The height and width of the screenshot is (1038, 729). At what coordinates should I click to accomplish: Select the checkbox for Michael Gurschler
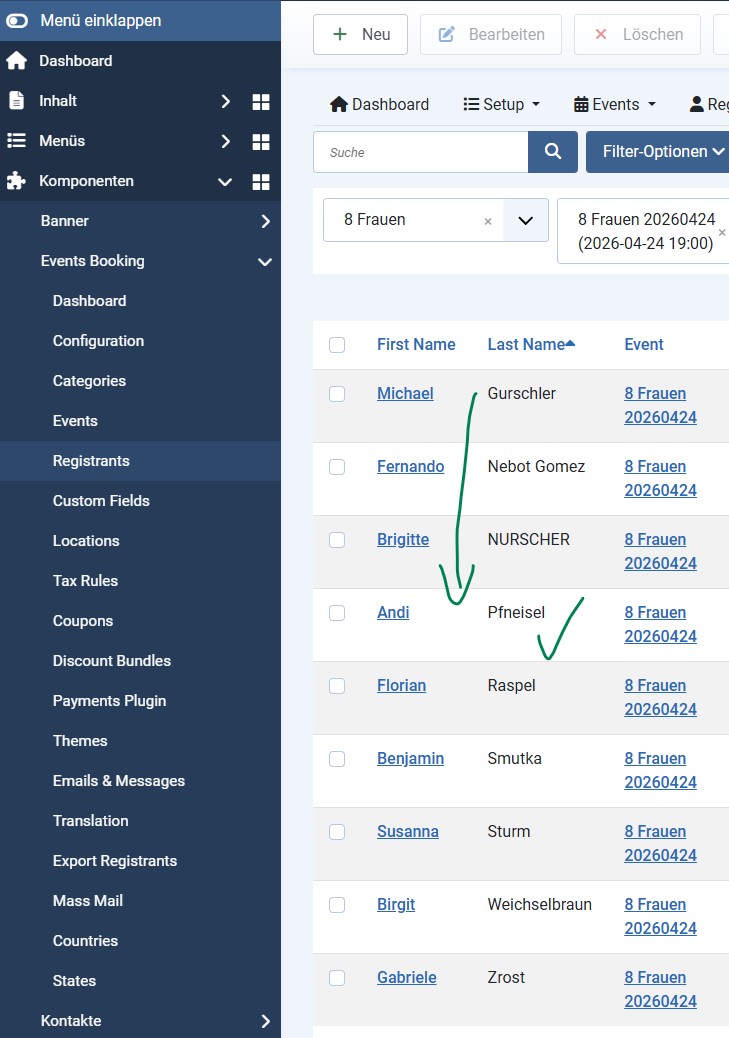tap(337, 394)
